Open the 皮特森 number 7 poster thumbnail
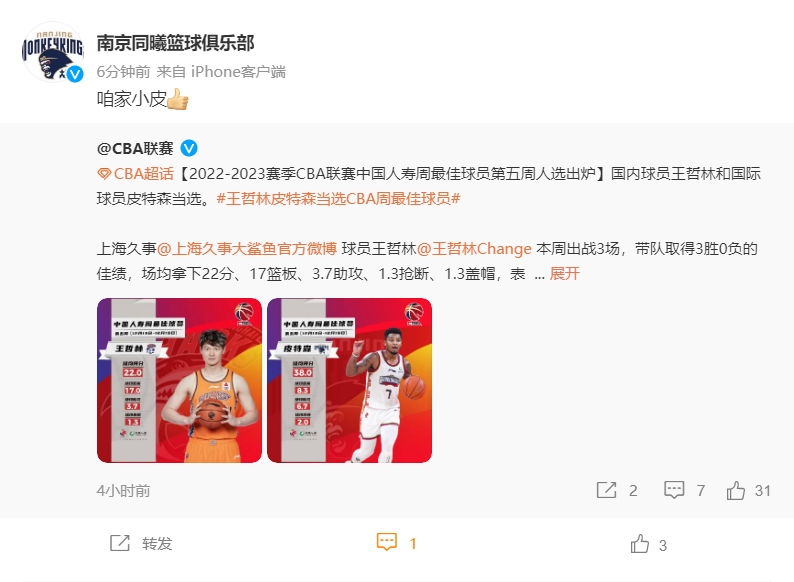This screenshot has width=794, height=582. click(349, 380)
